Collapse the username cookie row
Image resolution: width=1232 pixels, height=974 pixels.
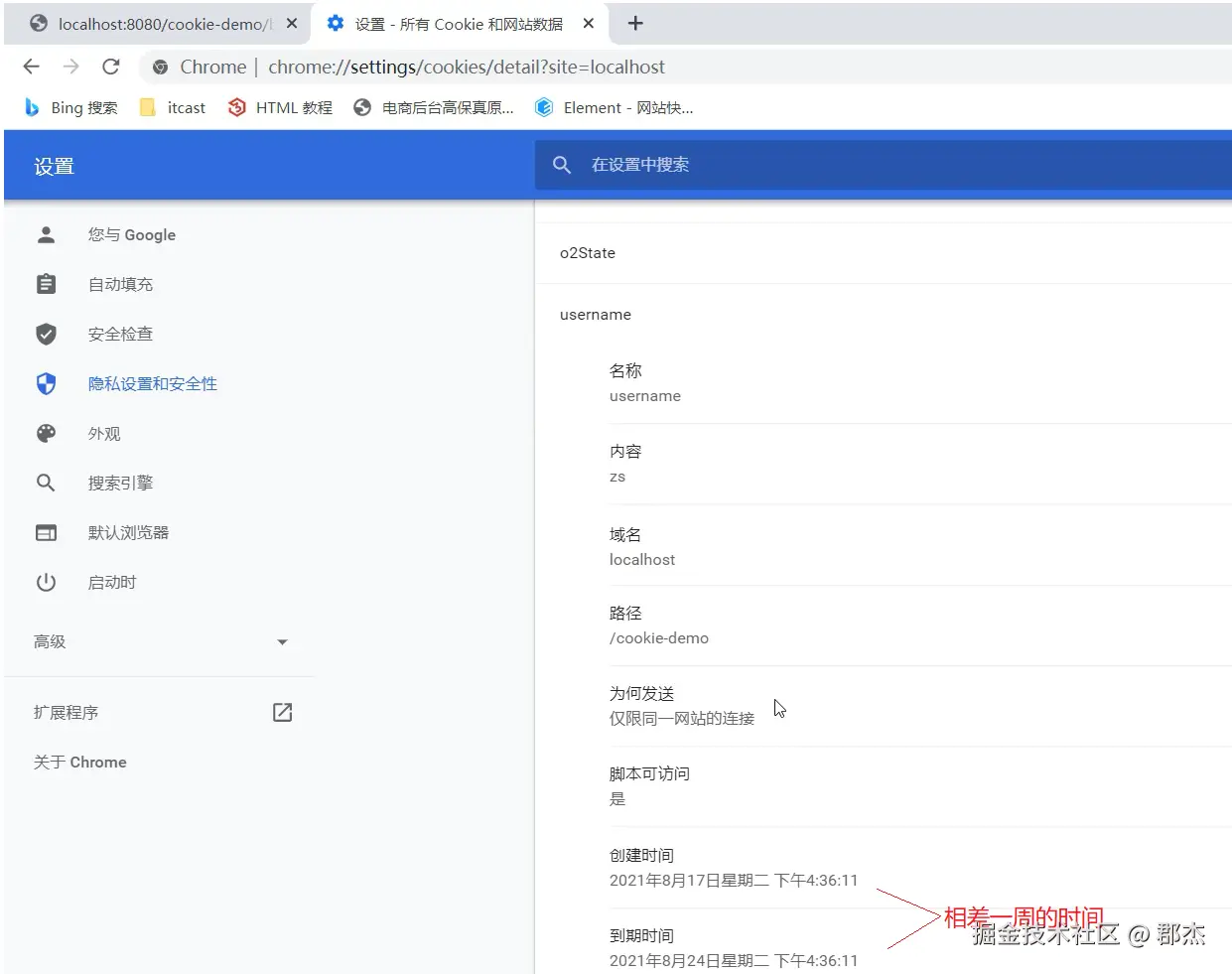(884, 315)
